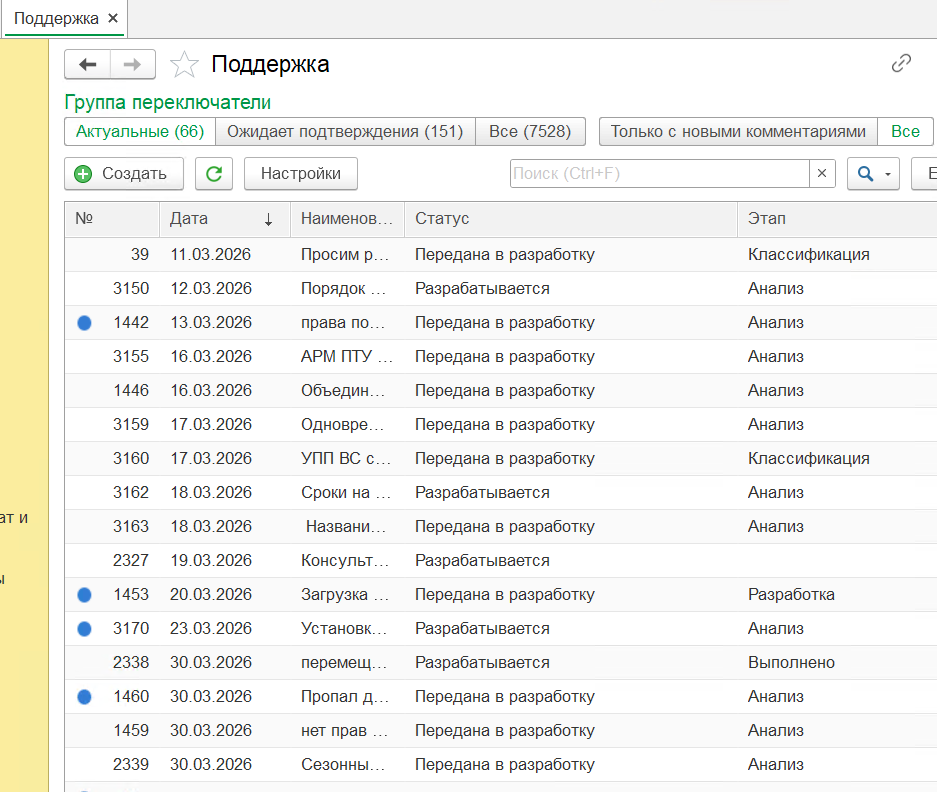Clear the search field with X
Image resolution: width=937 pixels, height=792 pixels.
pos(822,173)
